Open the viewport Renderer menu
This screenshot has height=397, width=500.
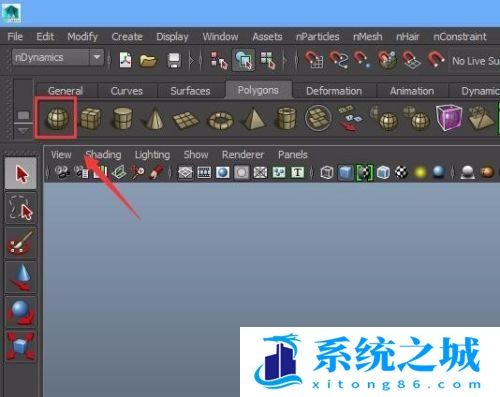[x=243, y=155]
